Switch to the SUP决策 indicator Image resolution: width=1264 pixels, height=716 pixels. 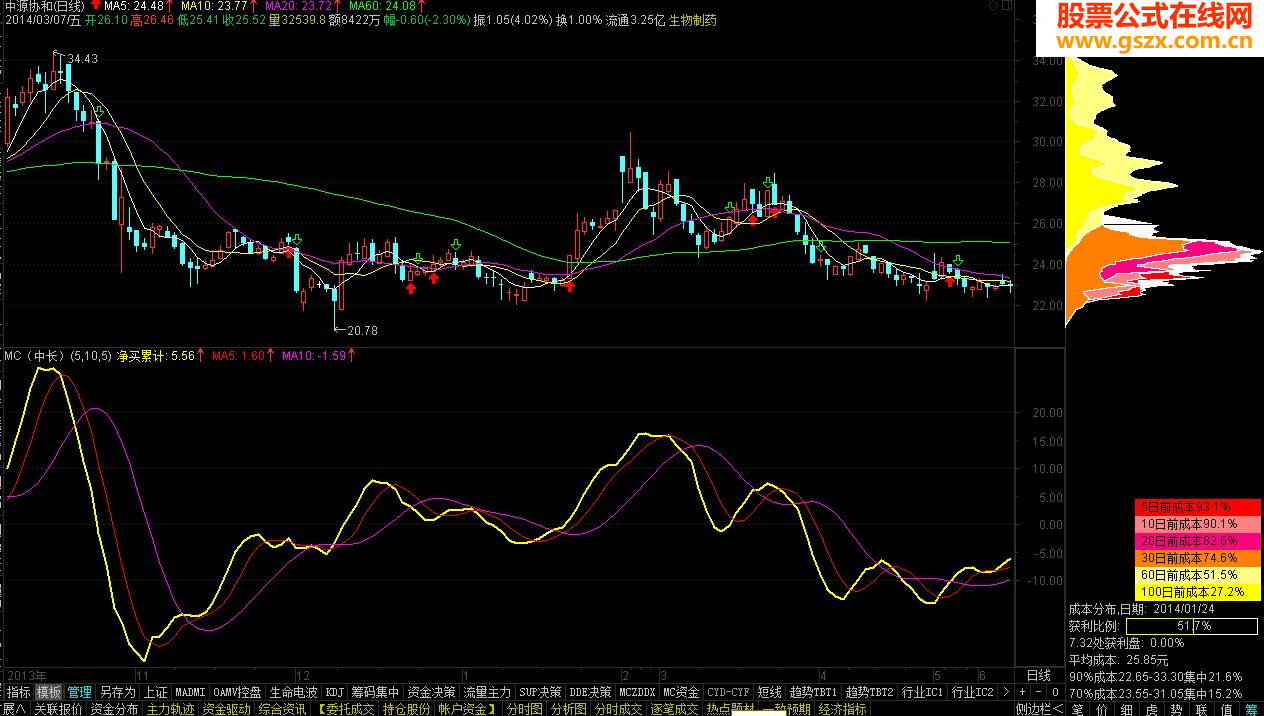point(540,692)
